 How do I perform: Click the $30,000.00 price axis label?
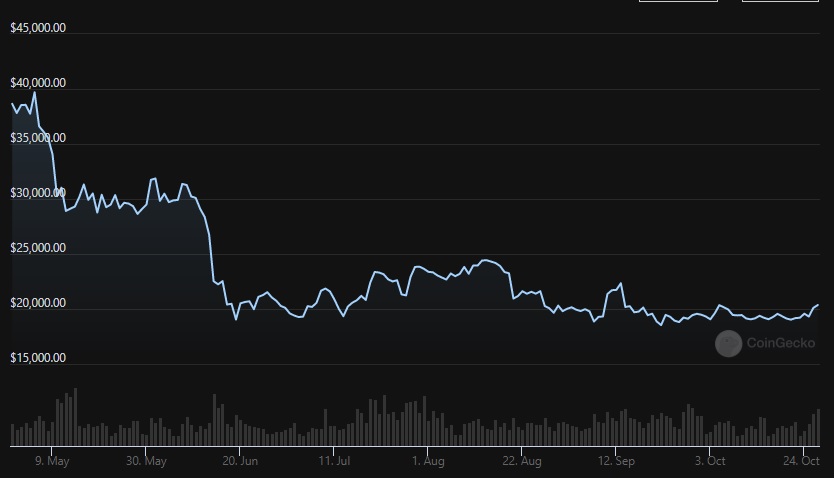pyautogui.click(x=38, y=193)
